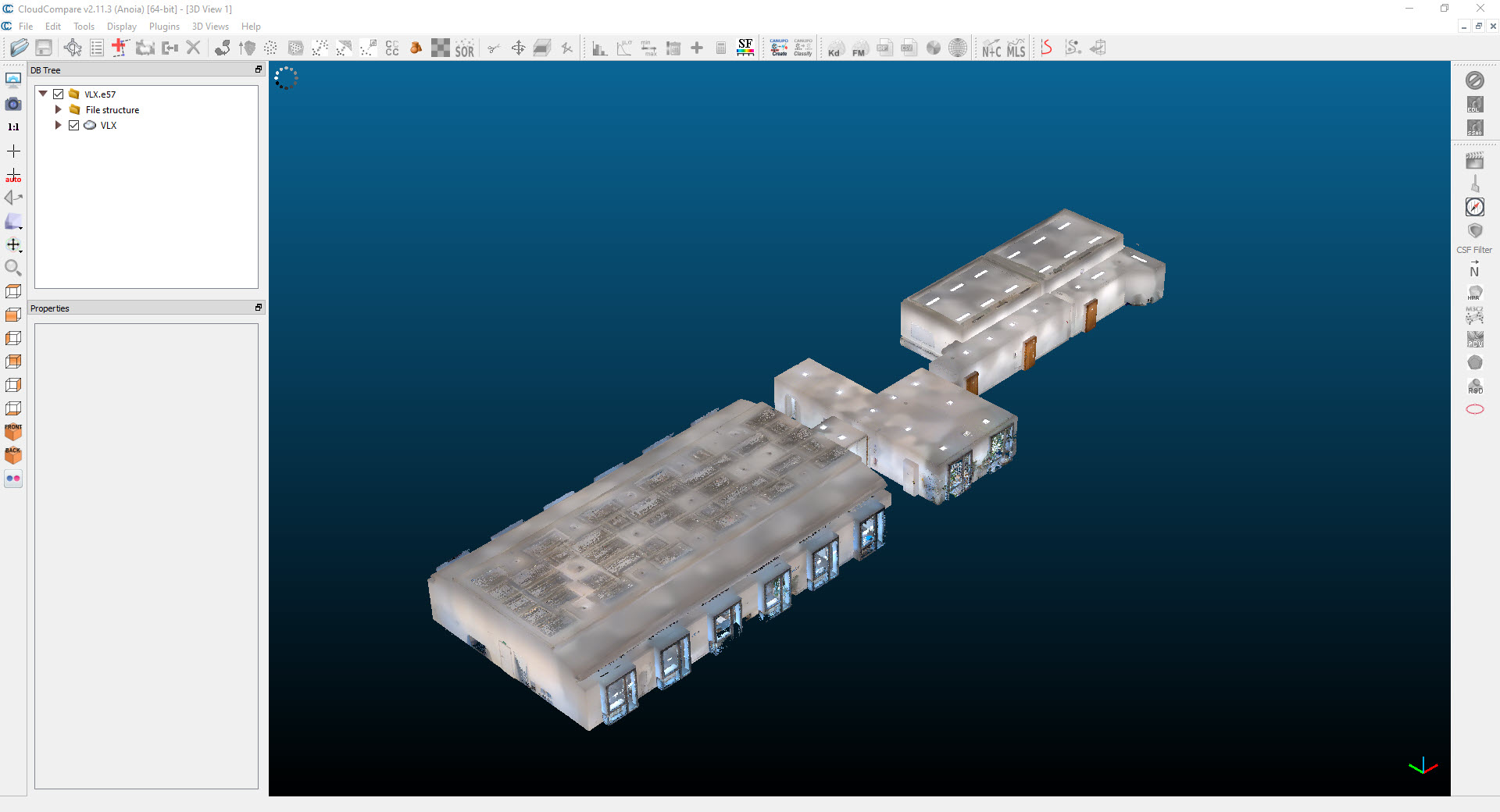This screenshot has width=1500, height=812.
Task: Click the camera snapshot icon
Action: (13, 104)
